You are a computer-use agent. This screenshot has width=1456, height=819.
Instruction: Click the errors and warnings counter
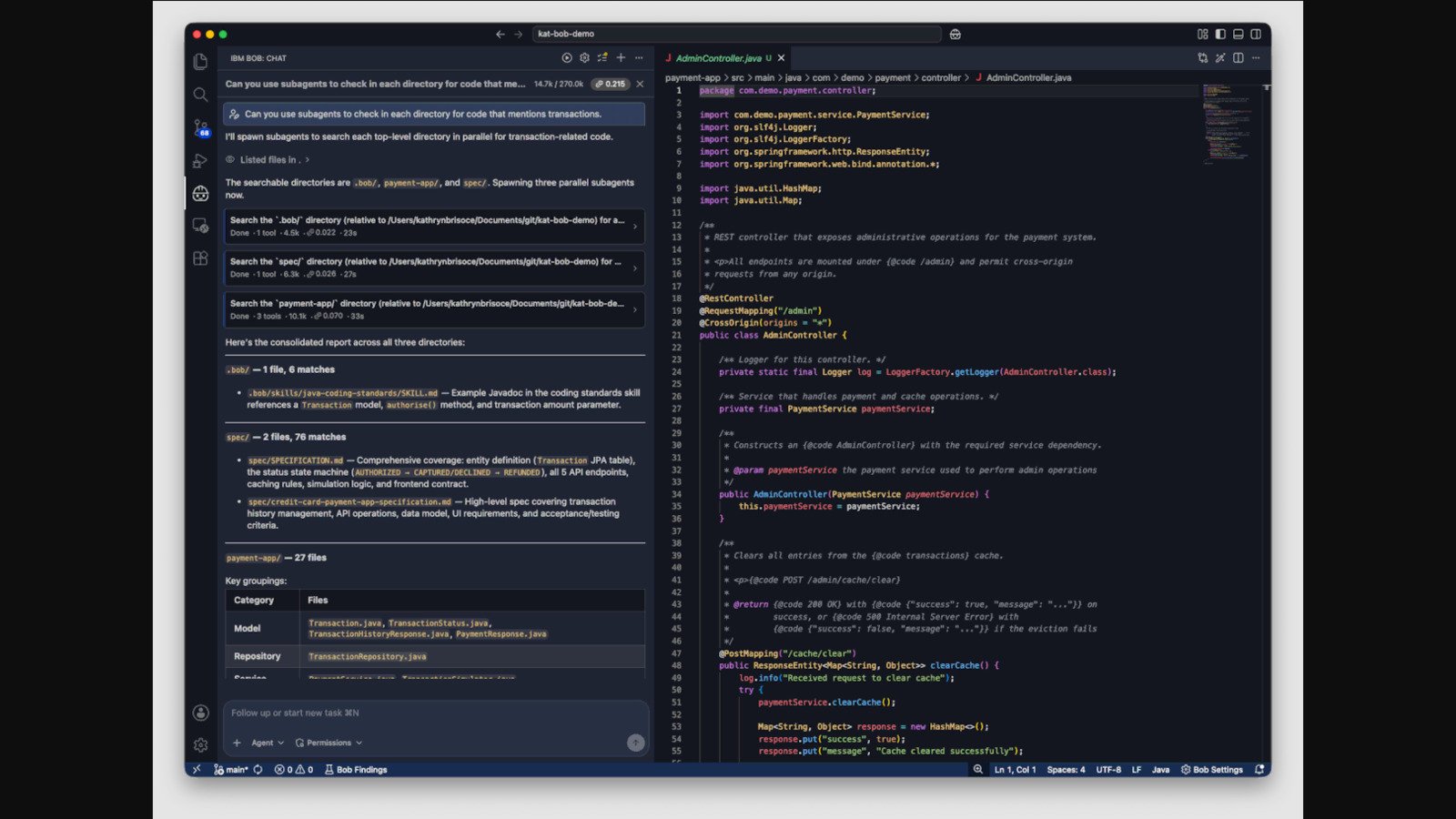(x=294, y=770)
